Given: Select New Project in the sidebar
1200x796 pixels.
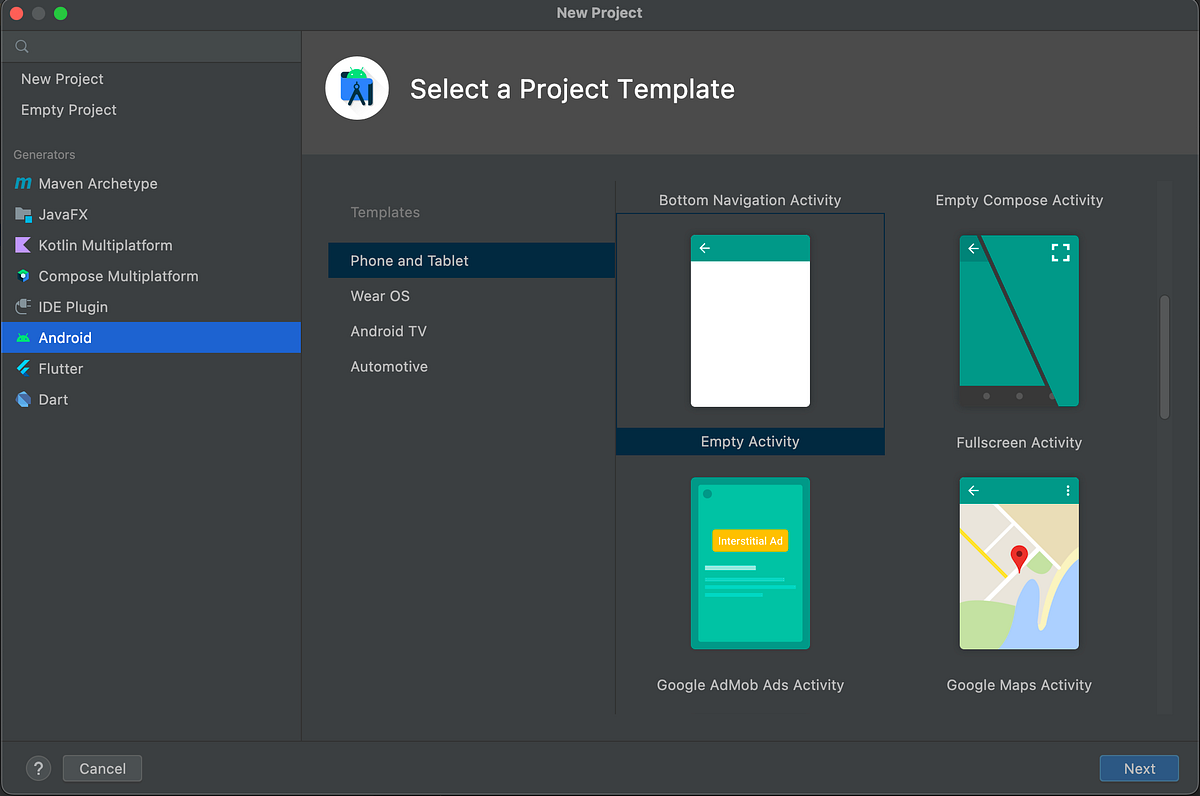Looking at the screenshot, I should [150, 79].
